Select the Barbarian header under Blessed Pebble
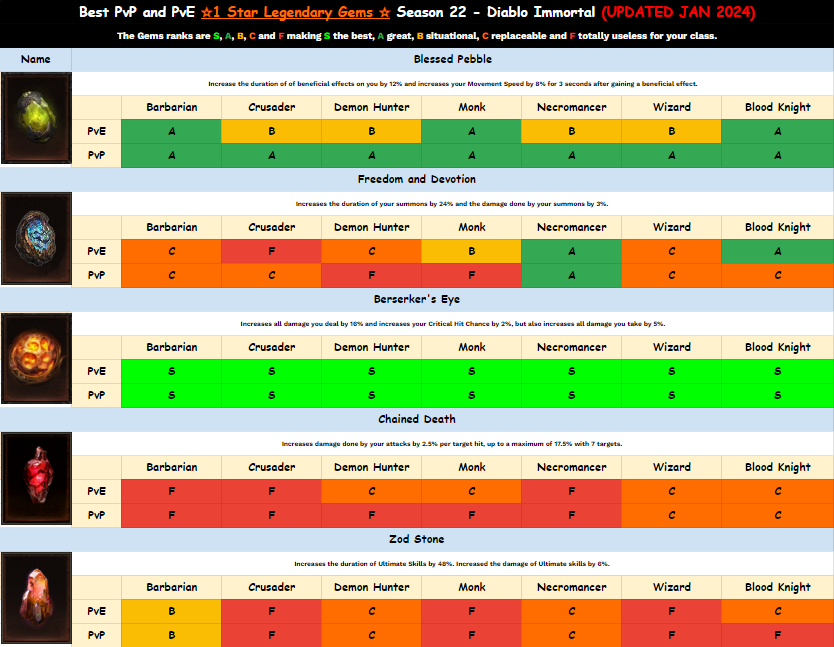This screenshot has width=834, height=647. point(171,107)
